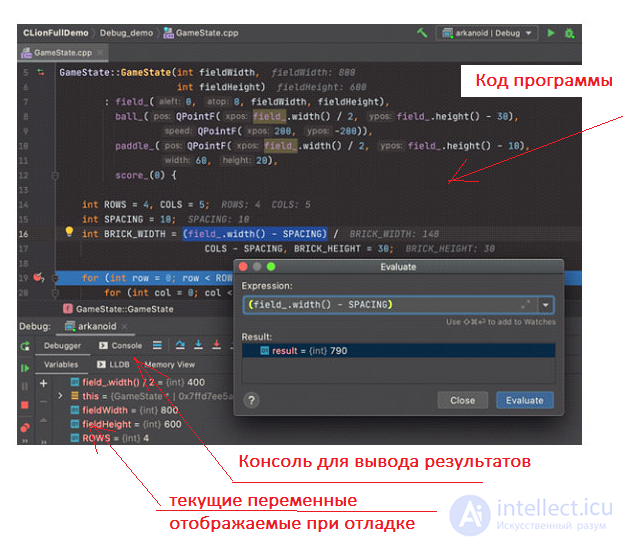
Task: Click the Build hammer icon
Action: pyautogui.click(x=422, y=33)
